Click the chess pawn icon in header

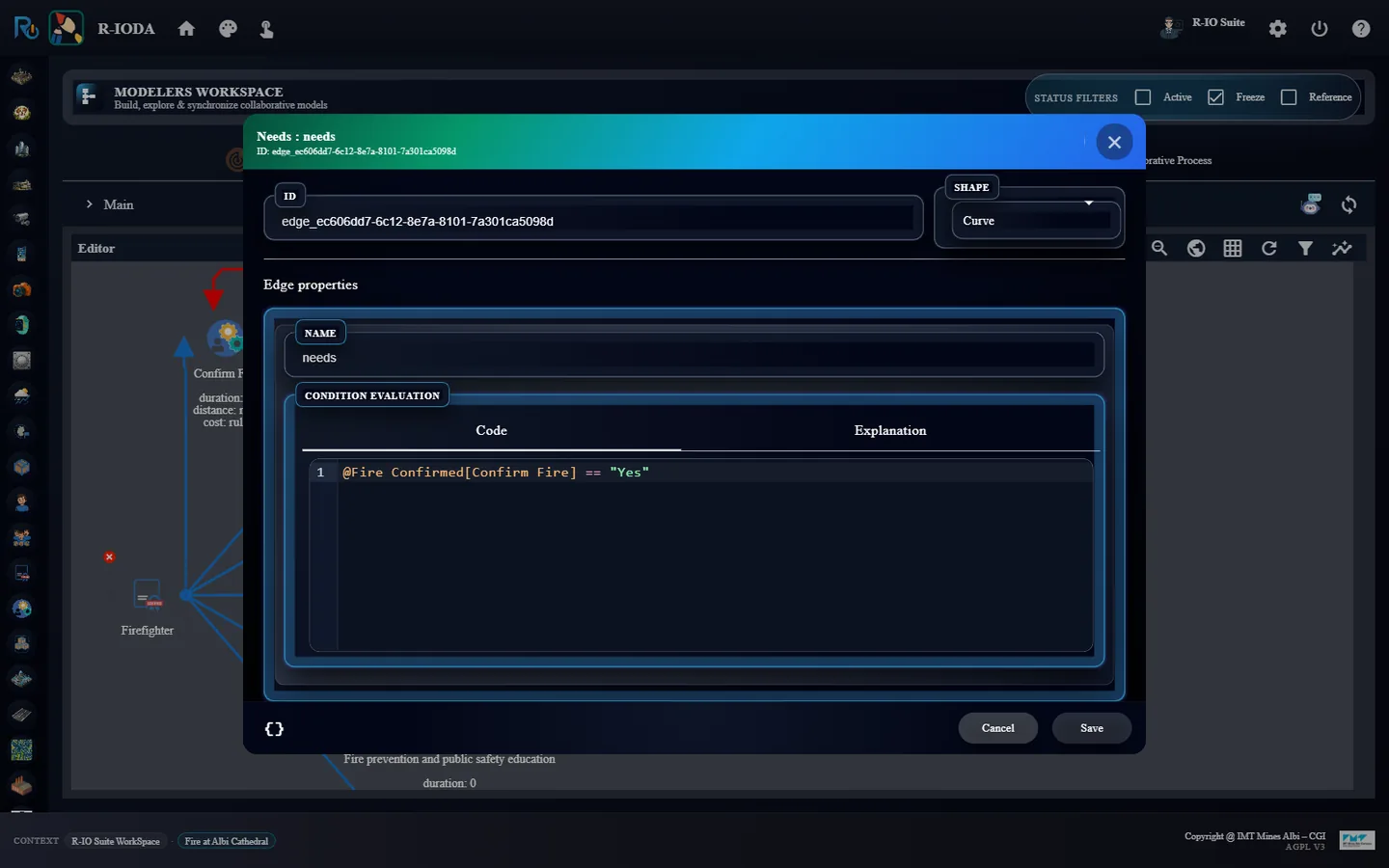point(267,29)
